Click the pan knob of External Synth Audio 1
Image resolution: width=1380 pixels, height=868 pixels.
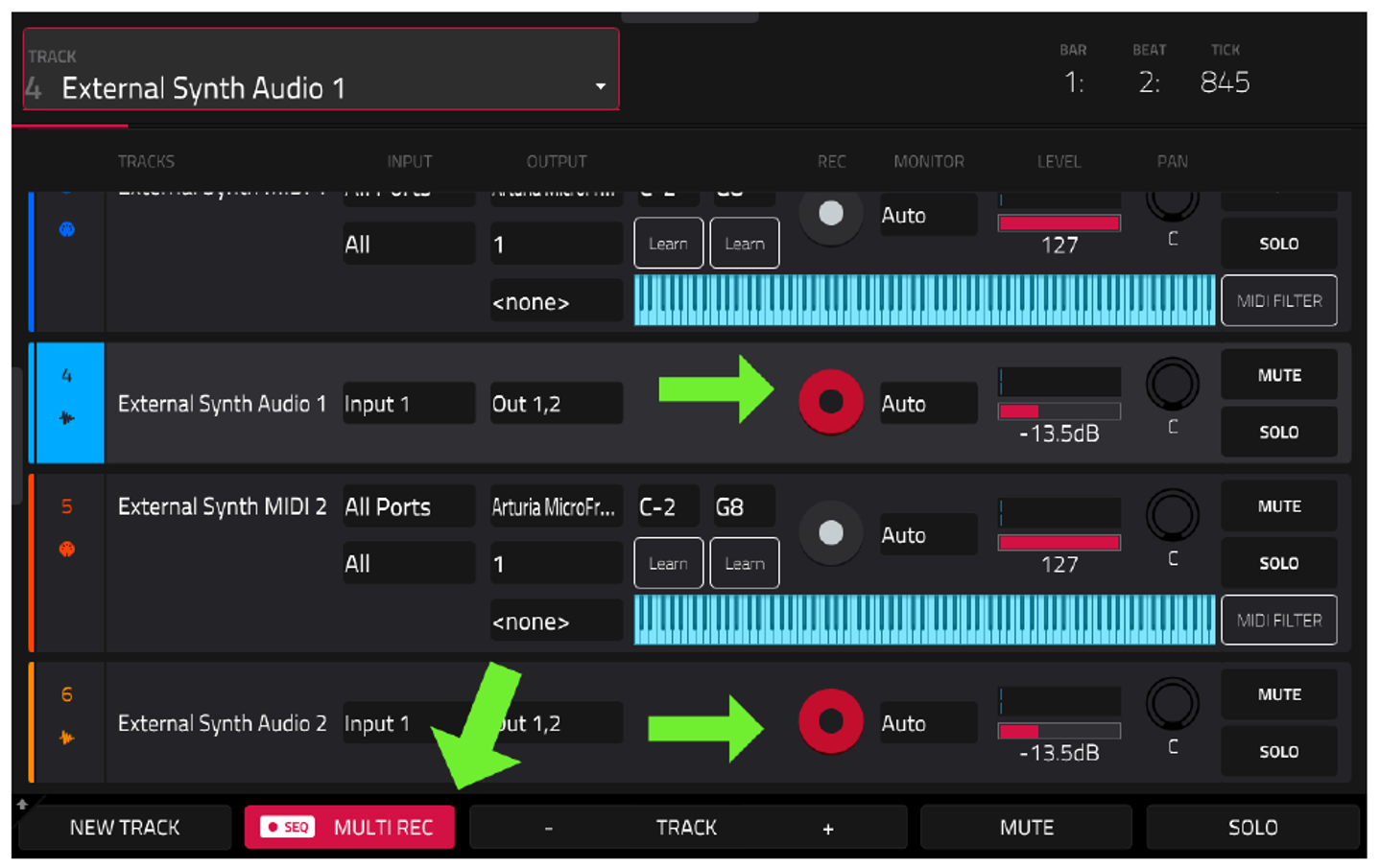click(1172, 384)
